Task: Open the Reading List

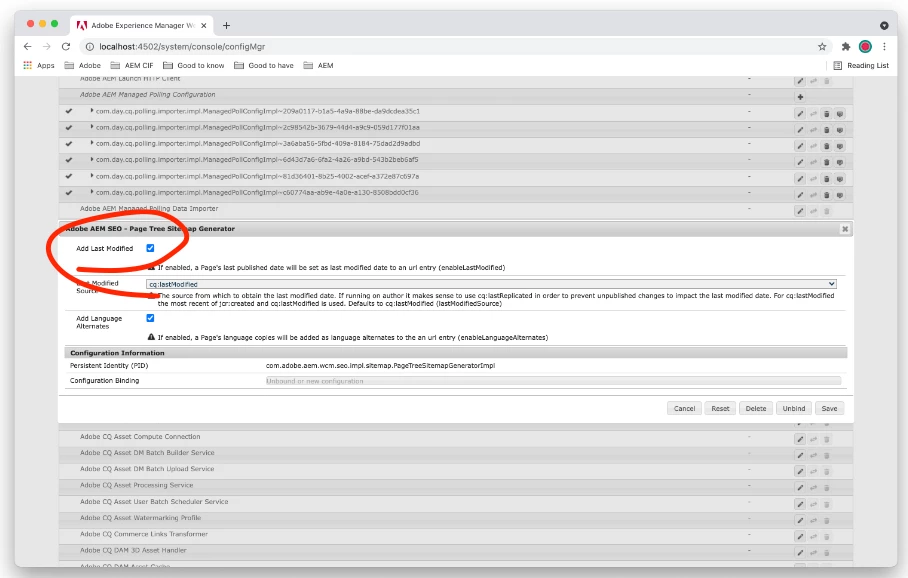Action: (x=861, y=65)
